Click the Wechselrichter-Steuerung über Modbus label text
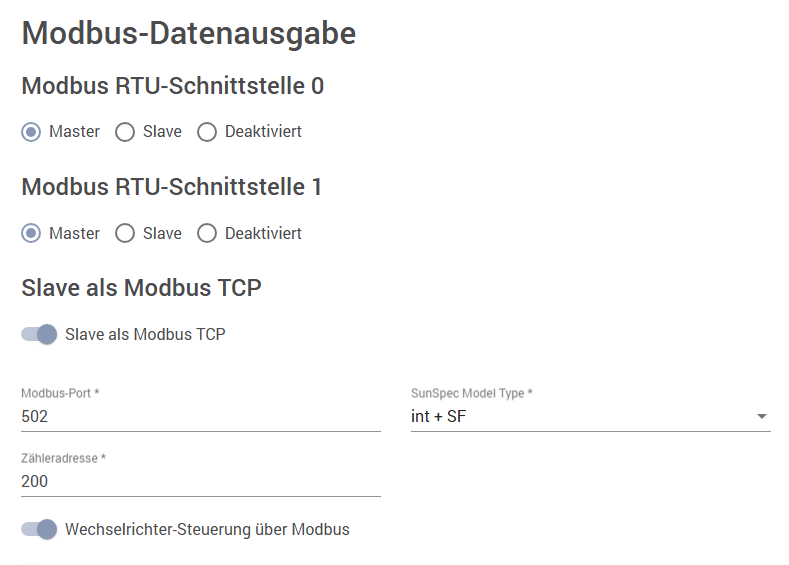 click(207, 529)
